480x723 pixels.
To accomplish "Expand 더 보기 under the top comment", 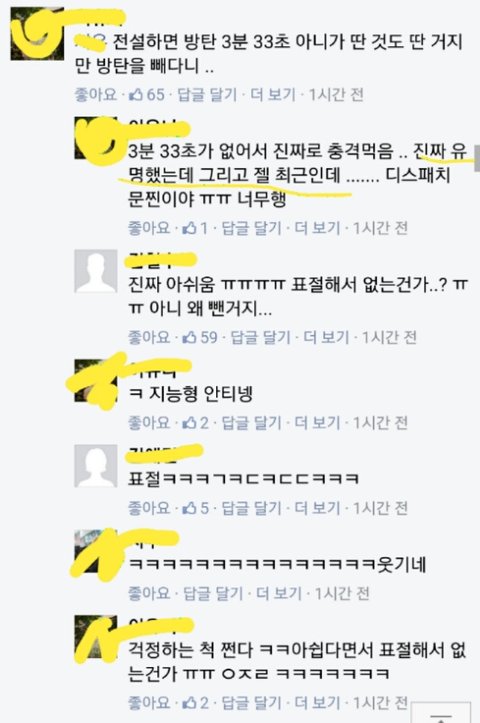I will click(273, 95).
